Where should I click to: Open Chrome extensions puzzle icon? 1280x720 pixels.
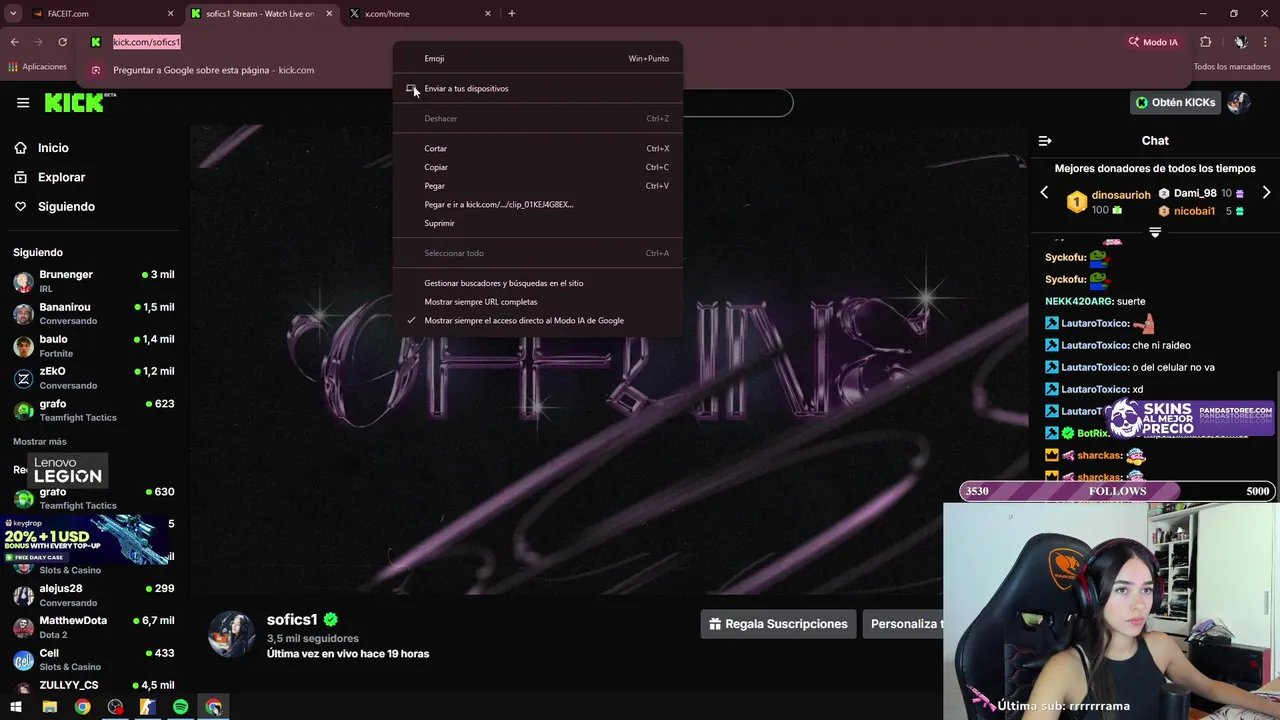tap(1205, 42)
